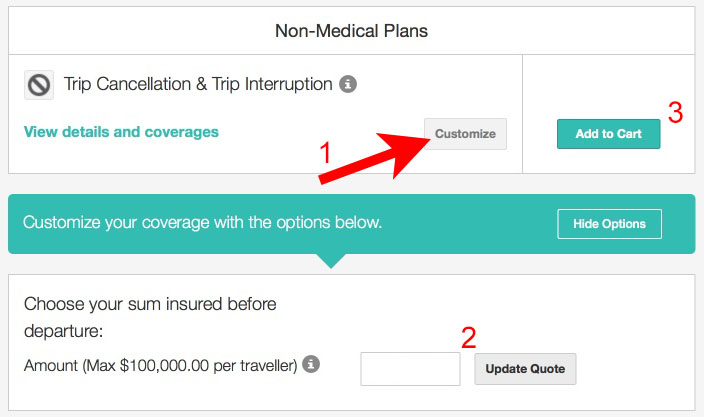Collapse panel with Hide Options button

coord(610,224)
